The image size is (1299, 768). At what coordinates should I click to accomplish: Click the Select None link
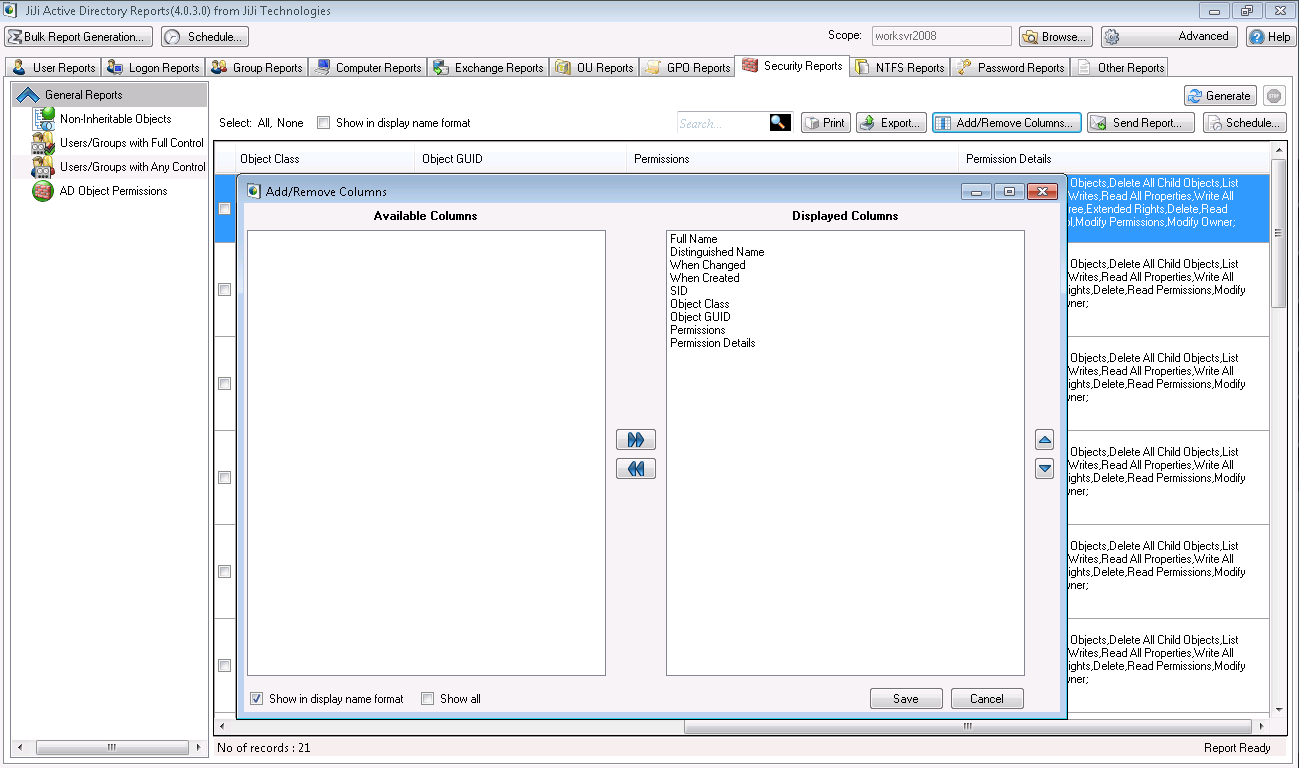point(290,123)
